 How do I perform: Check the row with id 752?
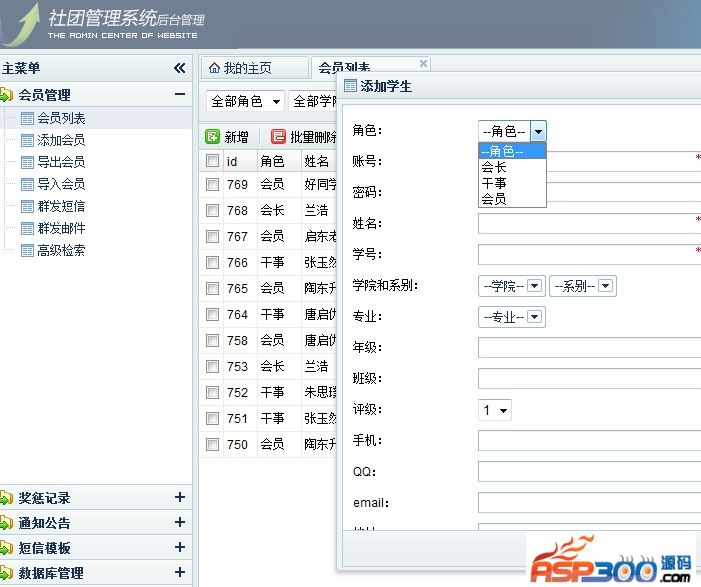point(212,393)
